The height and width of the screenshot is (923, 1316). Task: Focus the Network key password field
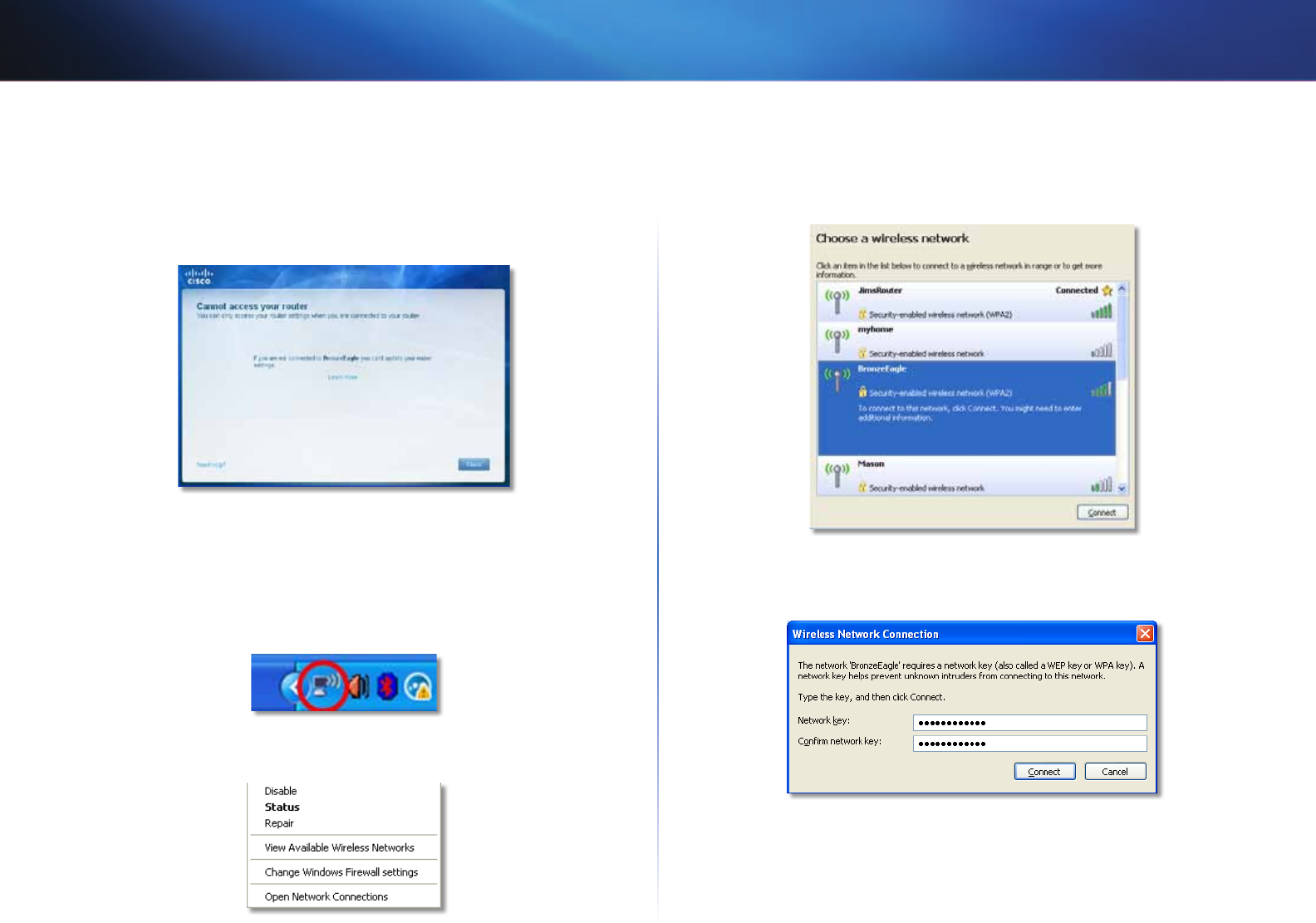coord(1029,723)
